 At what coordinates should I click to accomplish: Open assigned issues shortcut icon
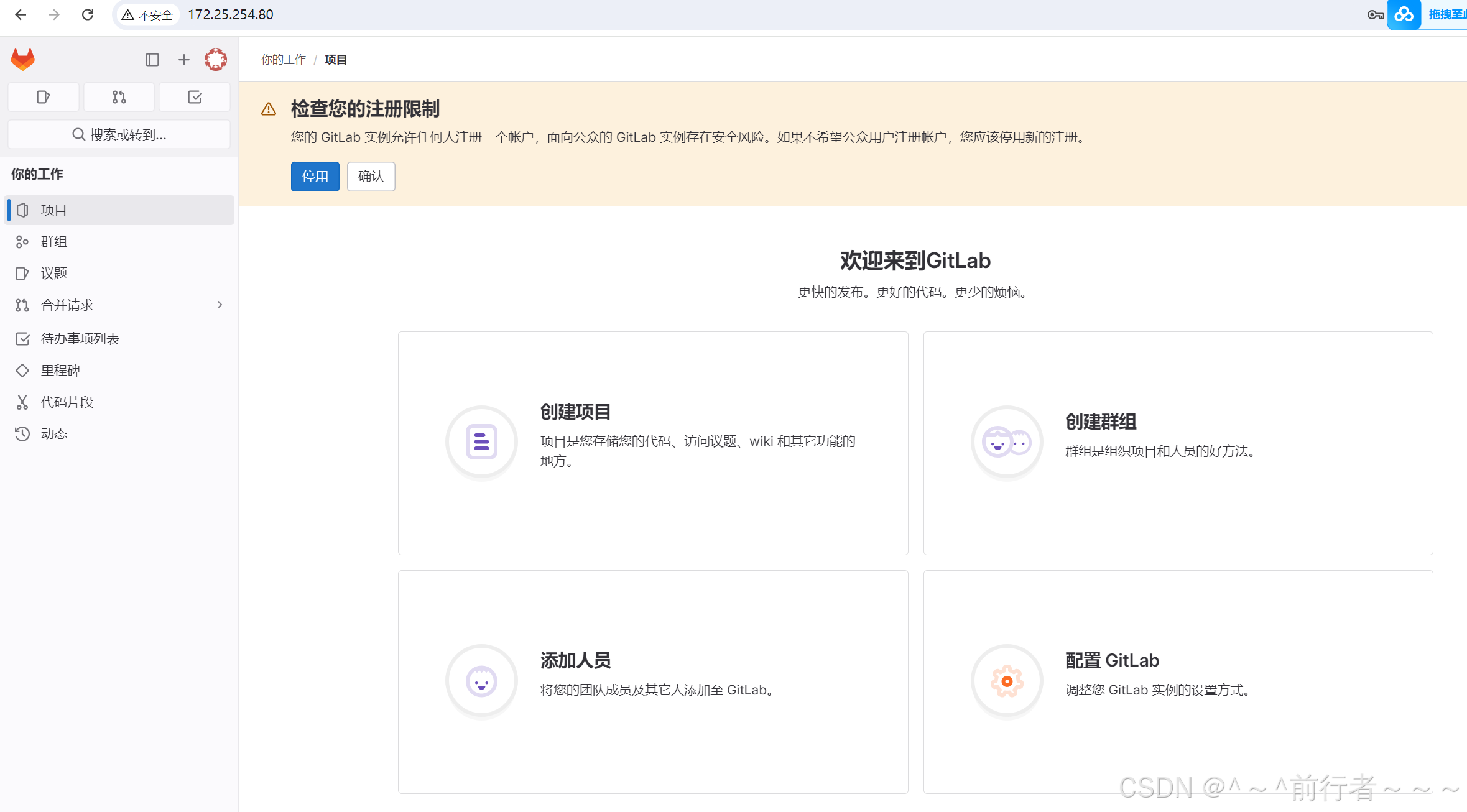pos(44,97)
